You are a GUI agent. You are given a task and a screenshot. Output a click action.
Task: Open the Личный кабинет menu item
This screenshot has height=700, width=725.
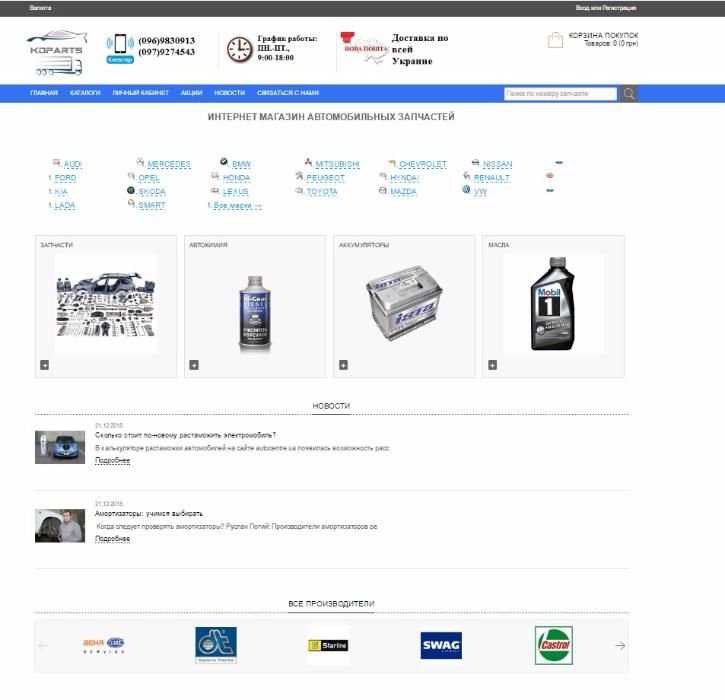coord(141,93)
